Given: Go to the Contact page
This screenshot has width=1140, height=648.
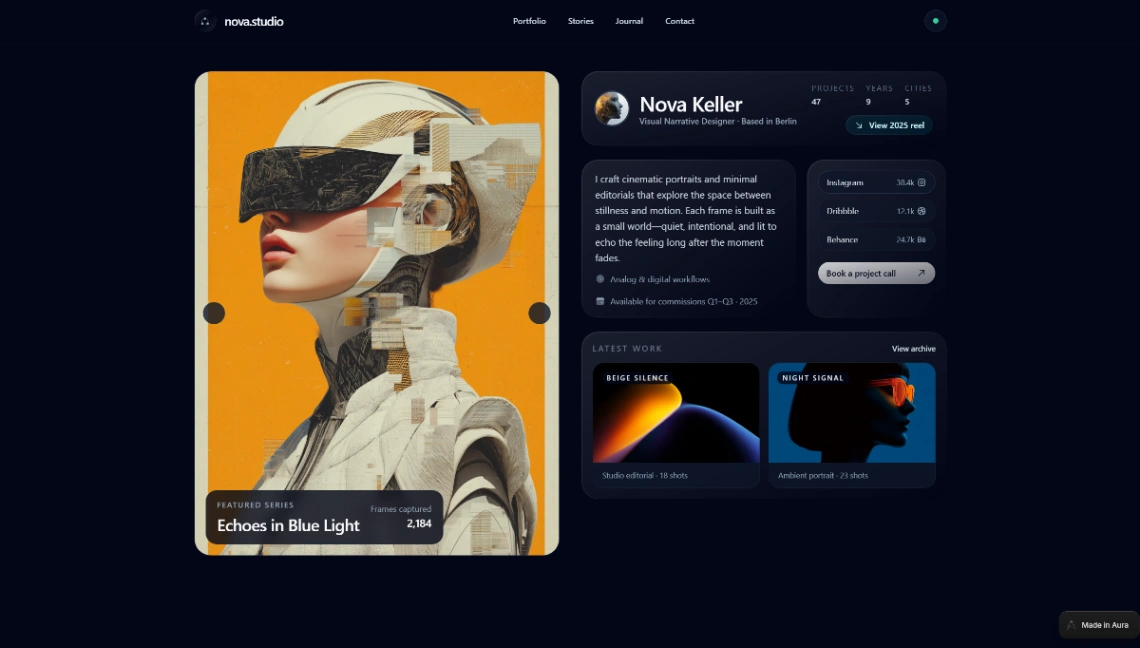Looking at the screenshot, I should tap(679, 21).
